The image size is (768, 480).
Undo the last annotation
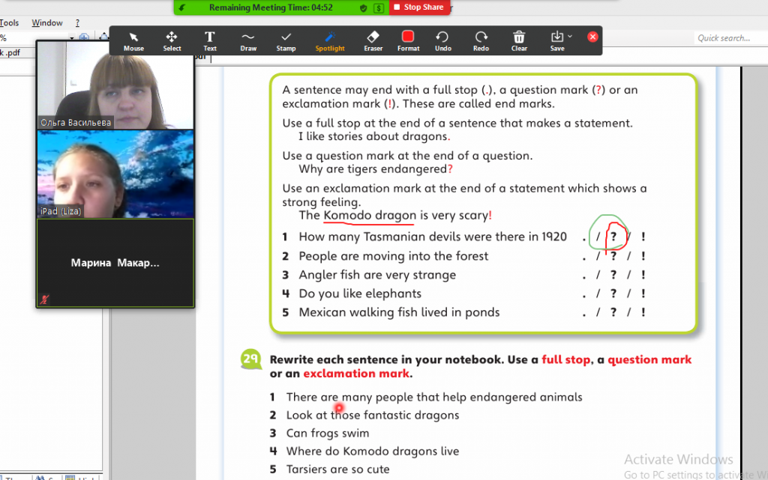[x=443, y=40]
